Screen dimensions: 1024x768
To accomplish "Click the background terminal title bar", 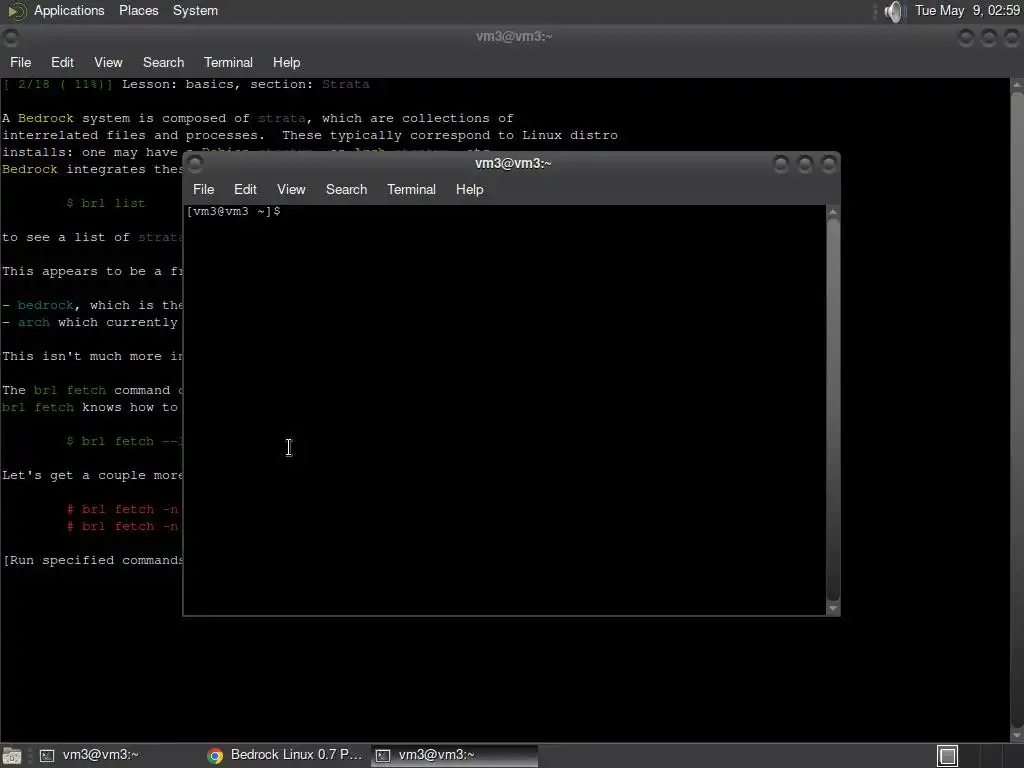I will (513, 37).
